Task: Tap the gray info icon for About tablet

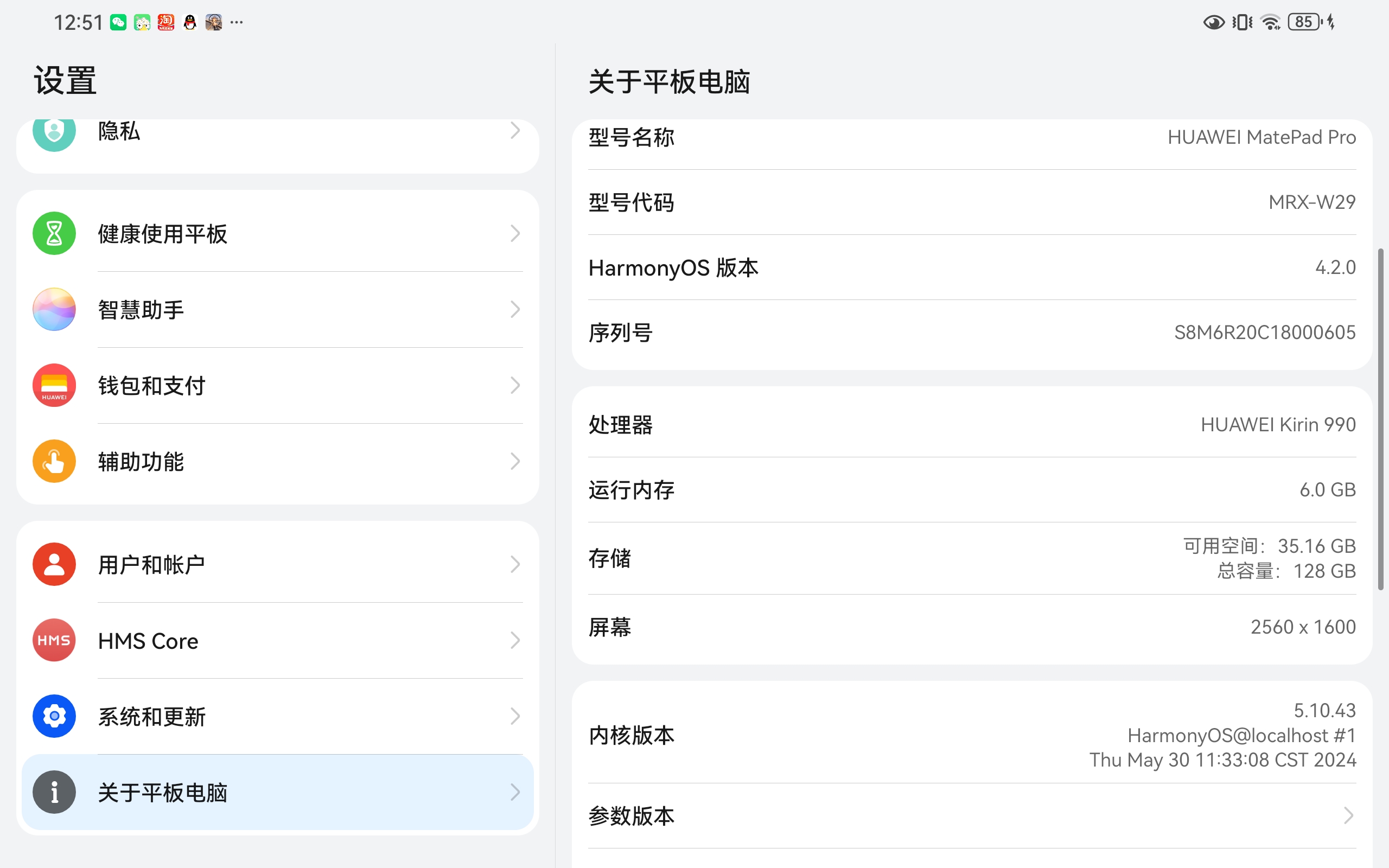Action: (x=54, y=792)
